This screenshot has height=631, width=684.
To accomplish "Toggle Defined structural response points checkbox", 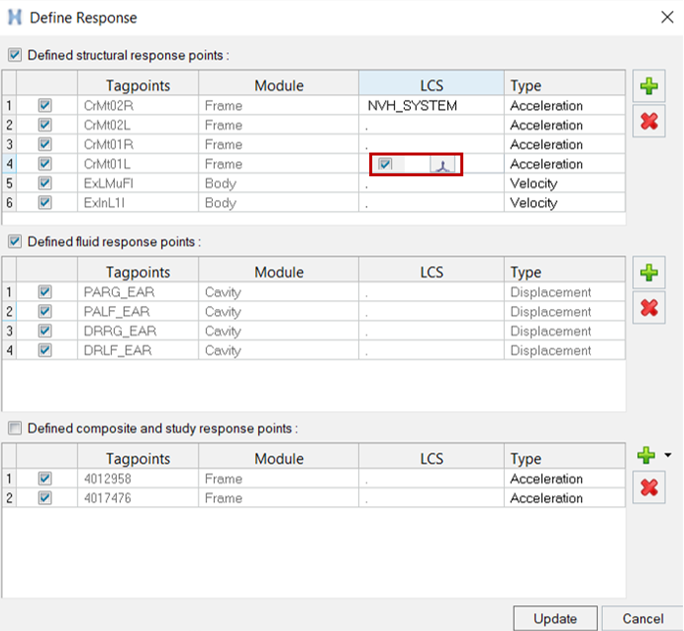I will [x=14, y=55].
